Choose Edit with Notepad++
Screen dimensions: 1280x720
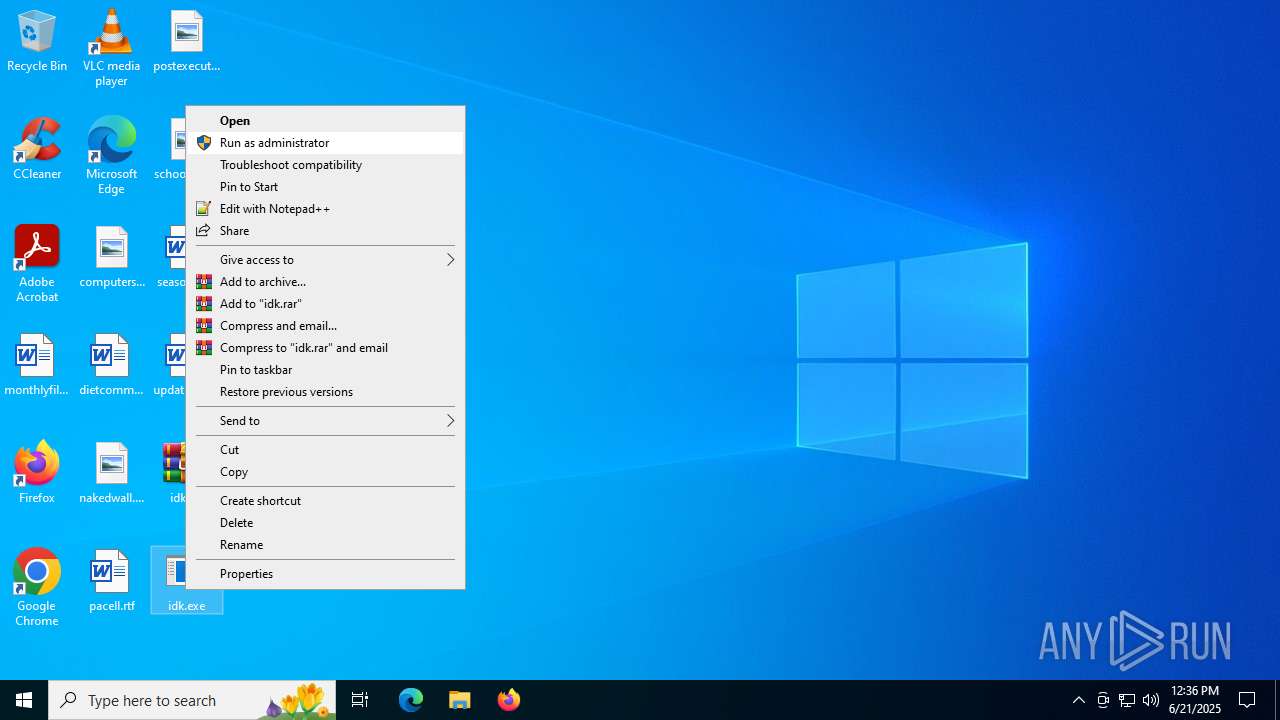click(325, 209)
